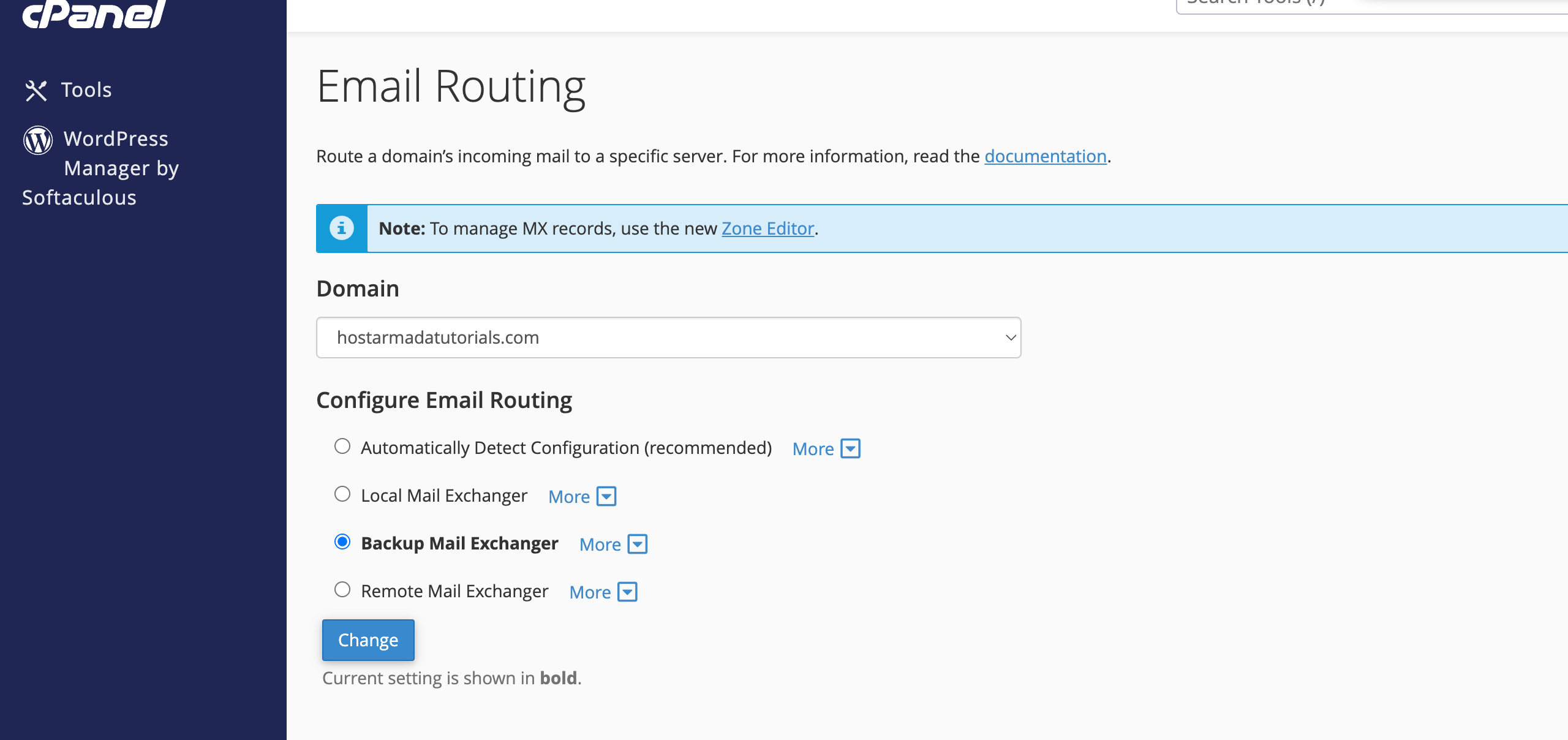Viewport: 1568px width, 740px height.
Task: Click the Change button
Action: 368,640
